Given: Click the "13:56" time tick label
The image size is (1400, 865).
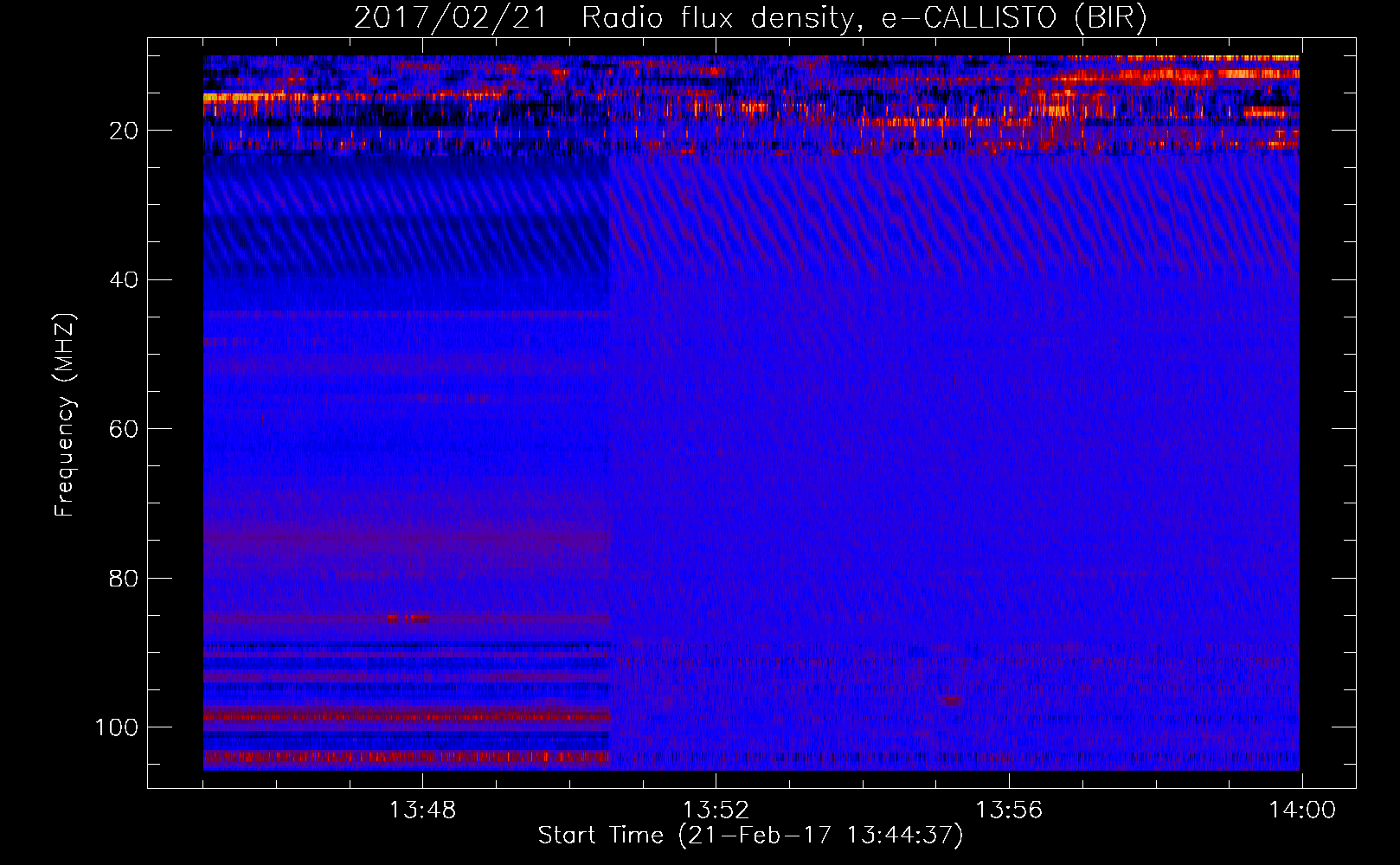Looking at the screenshot, I should coord(1009,811).
